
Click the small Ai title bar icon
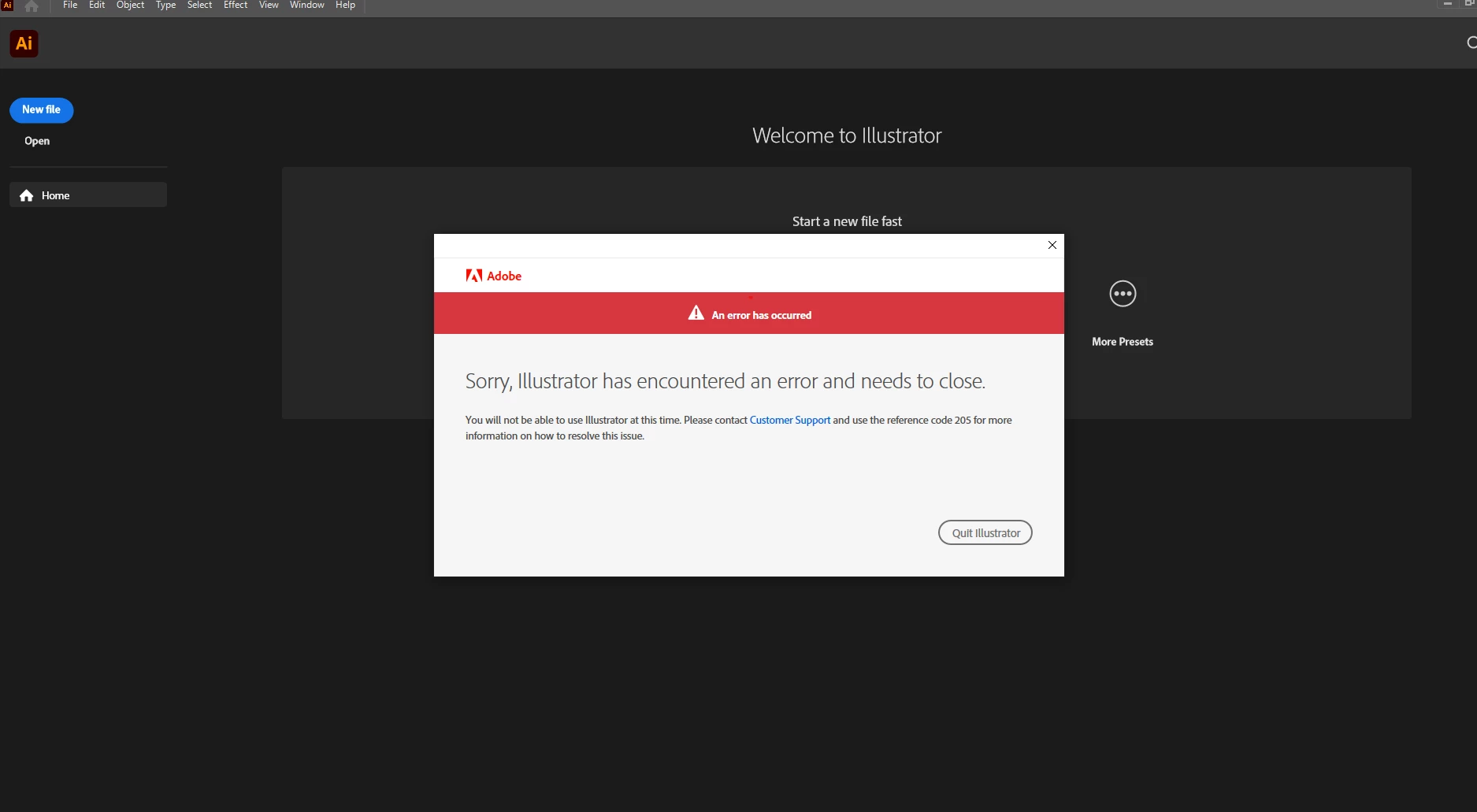click(7, 5)
